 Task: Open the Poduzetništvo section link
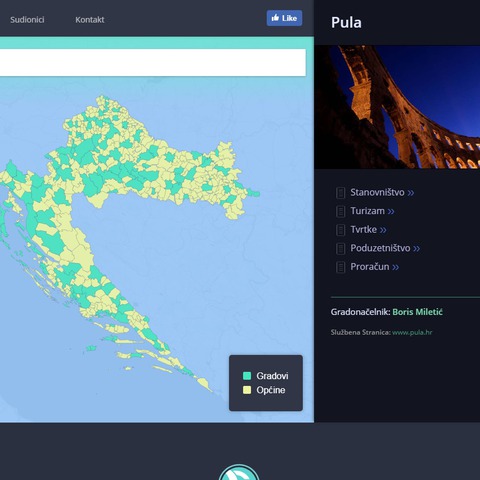tap(380, 248)
